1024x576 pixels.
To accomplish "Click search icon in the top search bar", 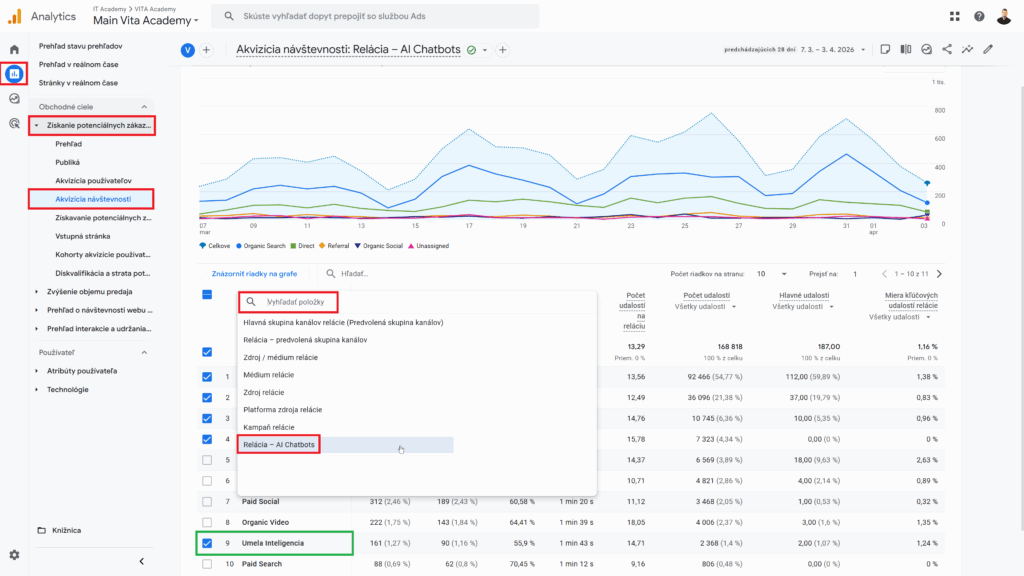I will tap(229, 16).
